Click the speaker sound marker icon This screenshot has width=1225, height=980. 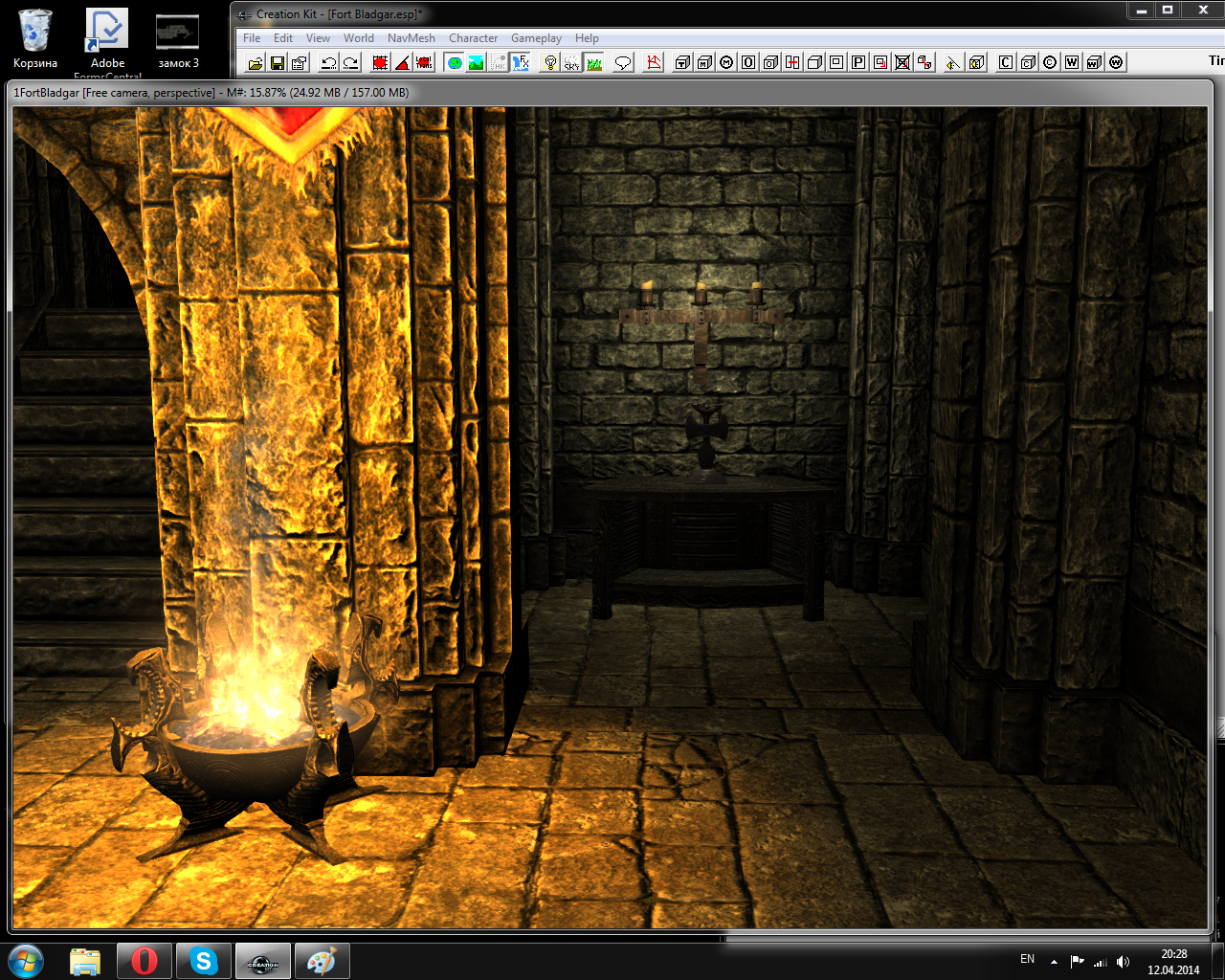point(953,62)
